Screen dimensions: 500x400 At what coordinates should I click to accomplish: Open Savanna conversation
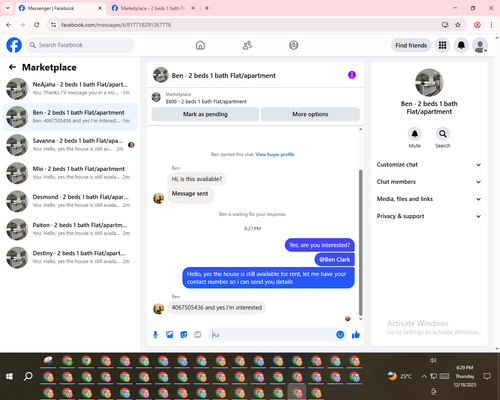click(x=70, y=145)
